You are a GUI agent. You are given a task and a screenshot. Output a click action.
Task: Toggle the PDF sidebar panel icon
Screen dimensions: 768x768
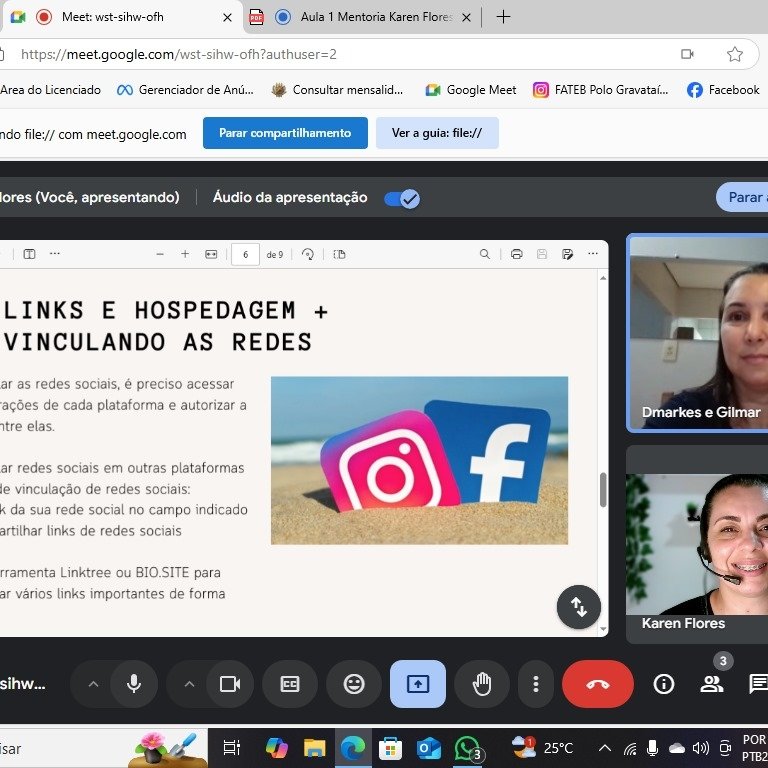29,254
